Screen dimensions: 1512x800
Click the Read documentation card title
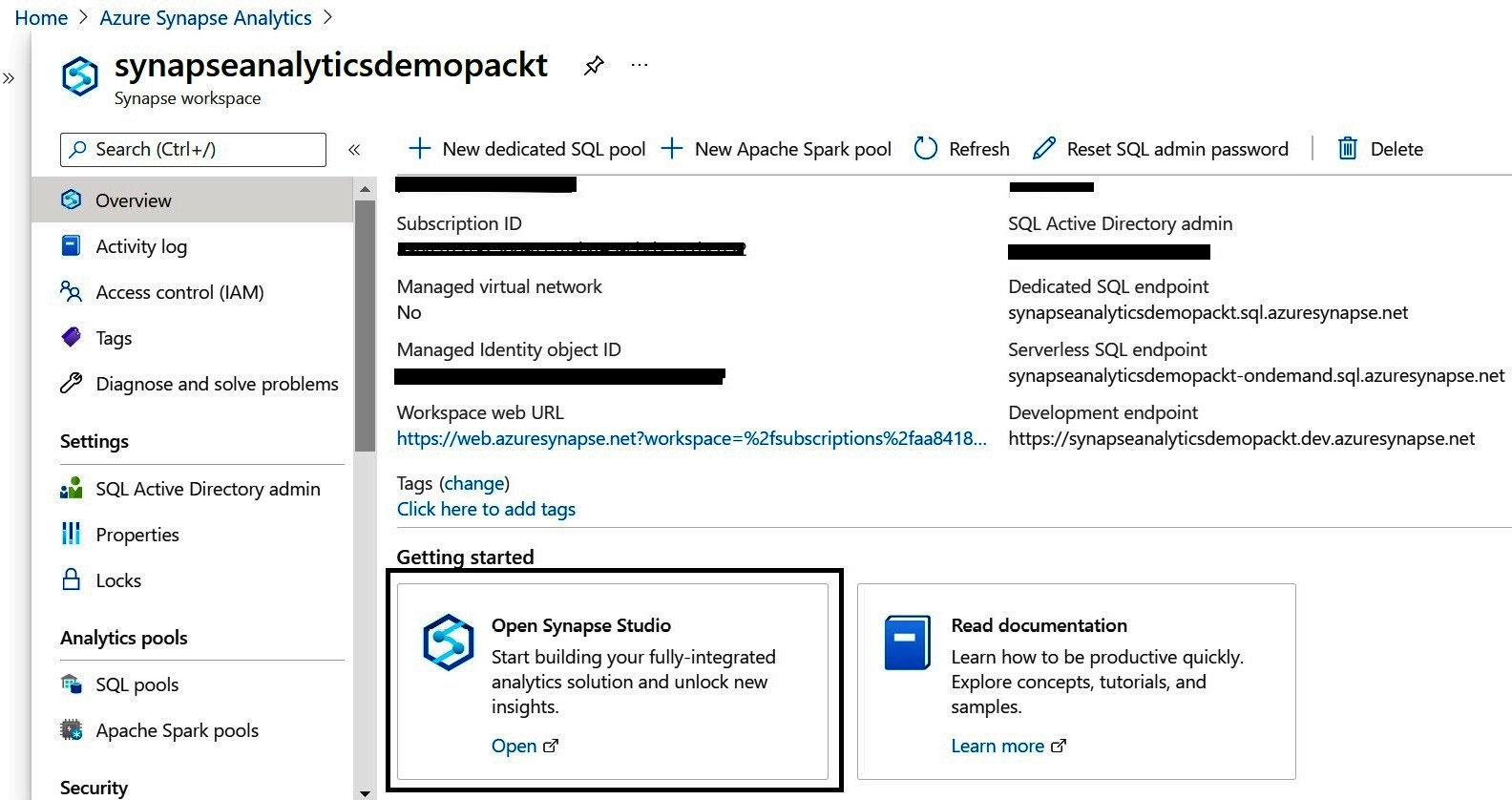tap(1039, 625)
